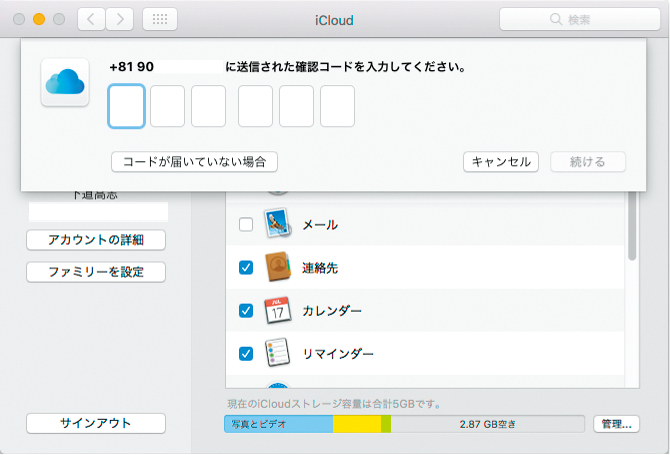Click the +81 90 phone number text

point(132,67)
